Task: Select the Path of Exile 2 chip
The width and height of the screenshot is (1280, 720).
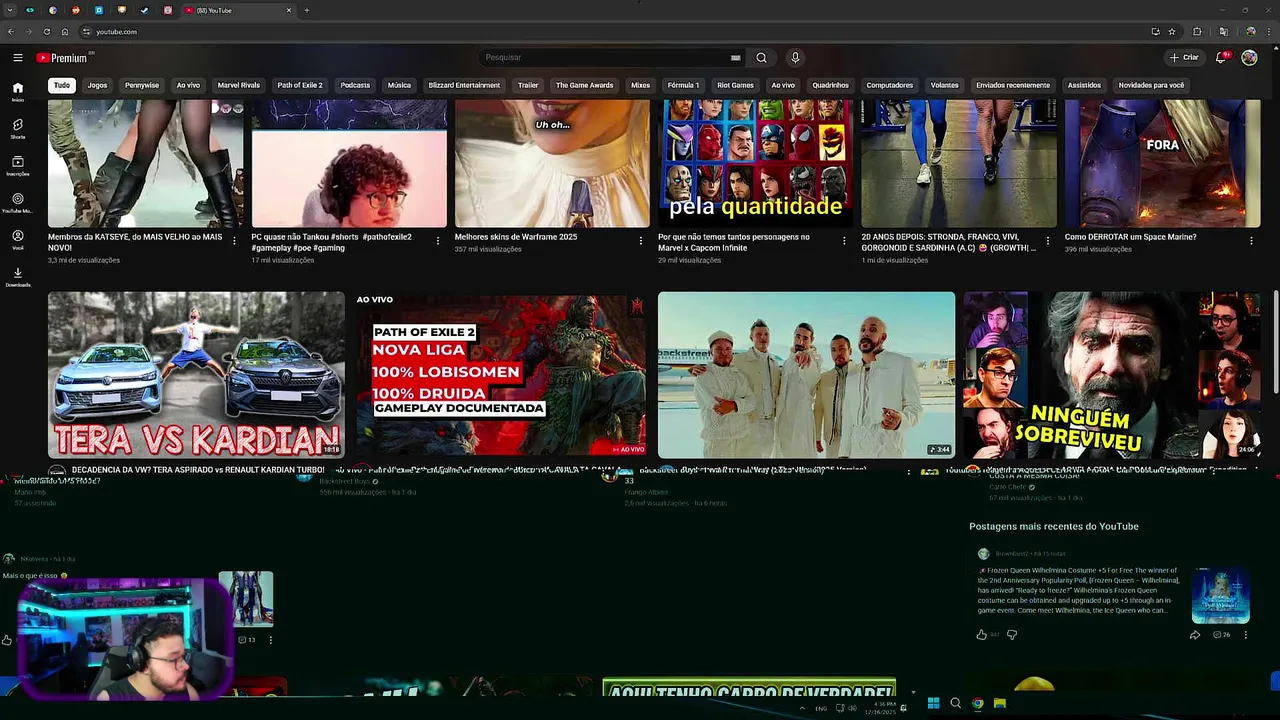Action: coord(300,85)
